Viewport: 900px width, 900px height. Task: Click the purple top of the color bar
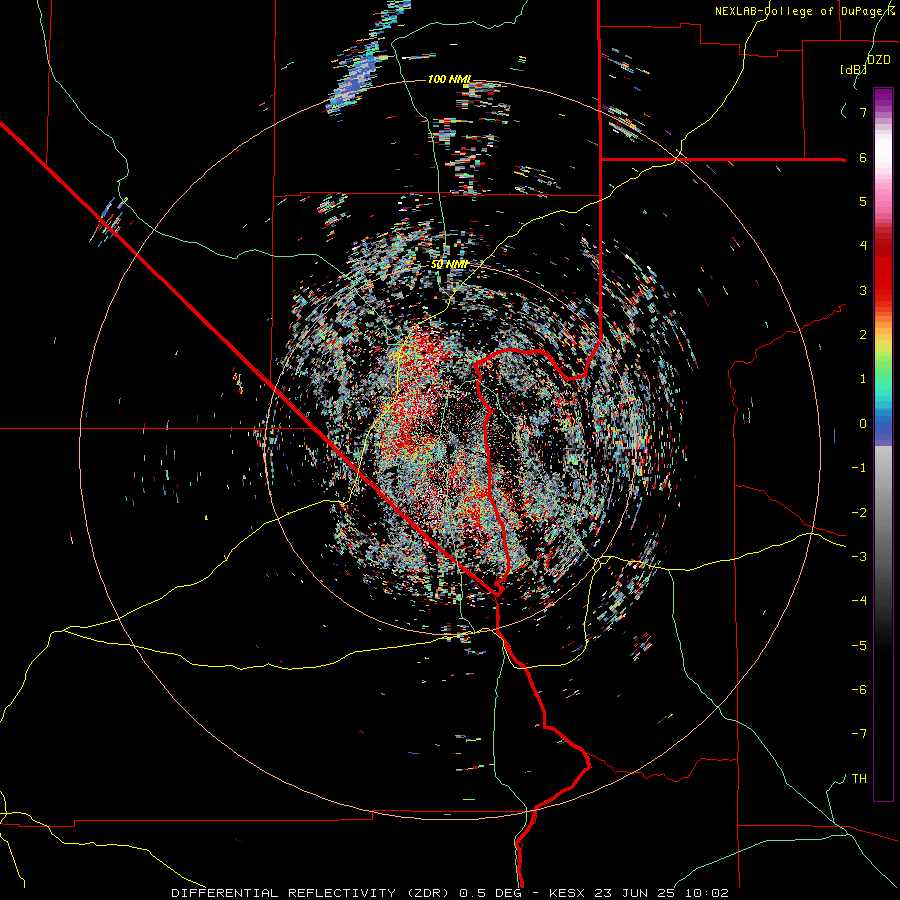(x=883, y=96)
